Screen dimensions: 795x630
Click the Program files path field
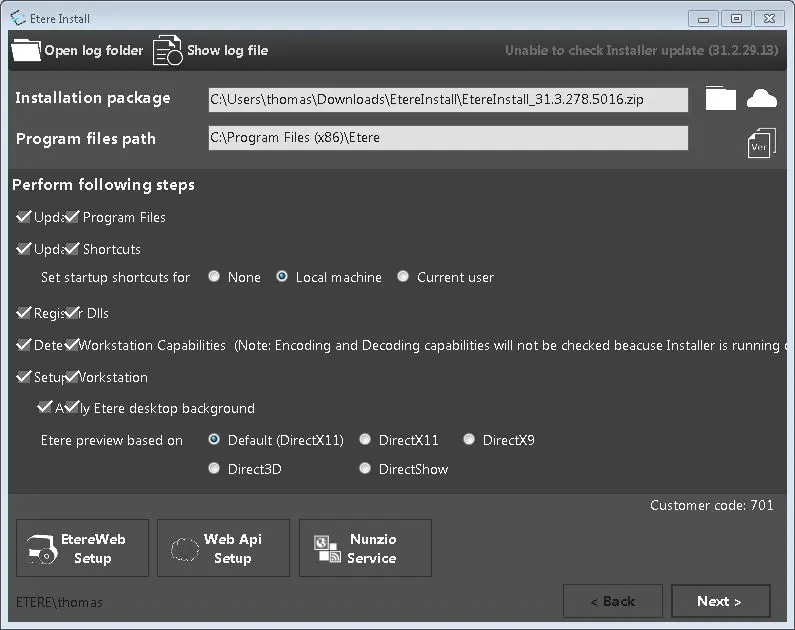[447, 138]
